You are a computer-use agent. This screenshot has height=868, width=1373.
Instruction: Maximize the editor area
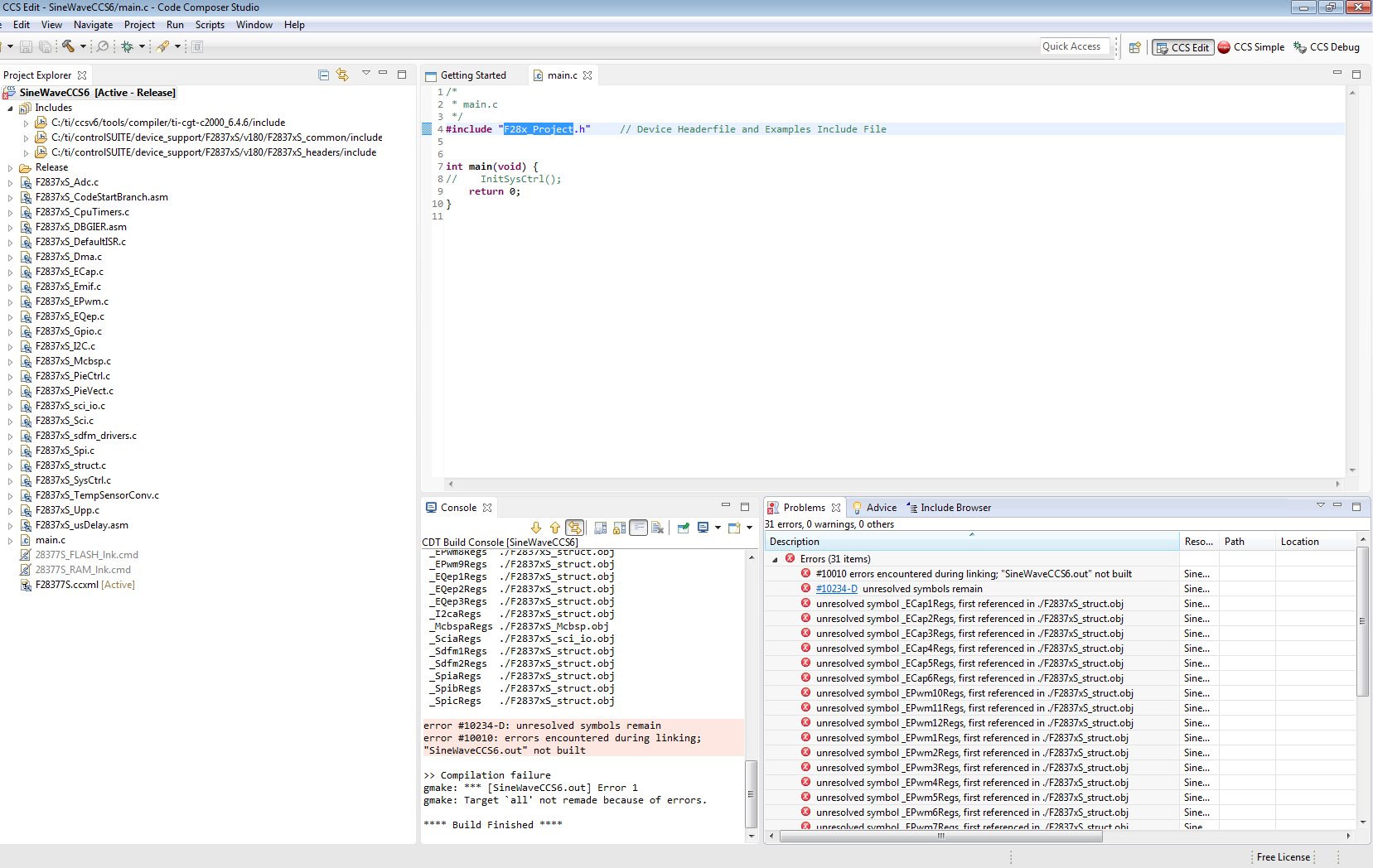(x=1356, y=75)
